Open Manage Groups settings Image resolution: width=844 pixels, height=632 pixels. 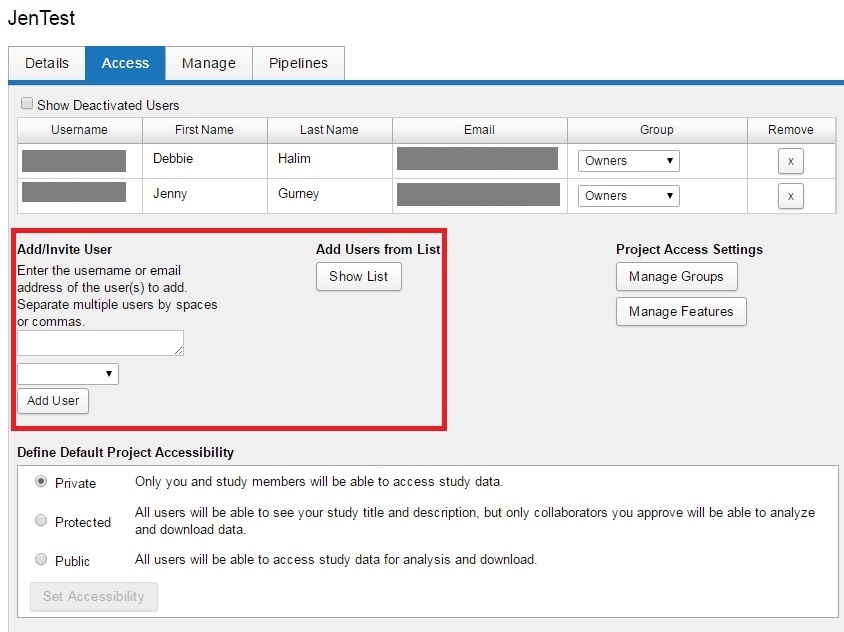676,277
